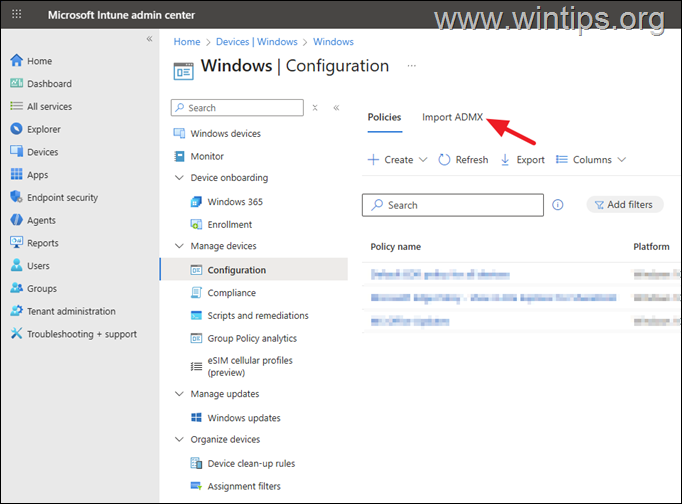Collapse the Manage updates section
Viewport: 682px width, 504px height.
click(x=179, y=394)
